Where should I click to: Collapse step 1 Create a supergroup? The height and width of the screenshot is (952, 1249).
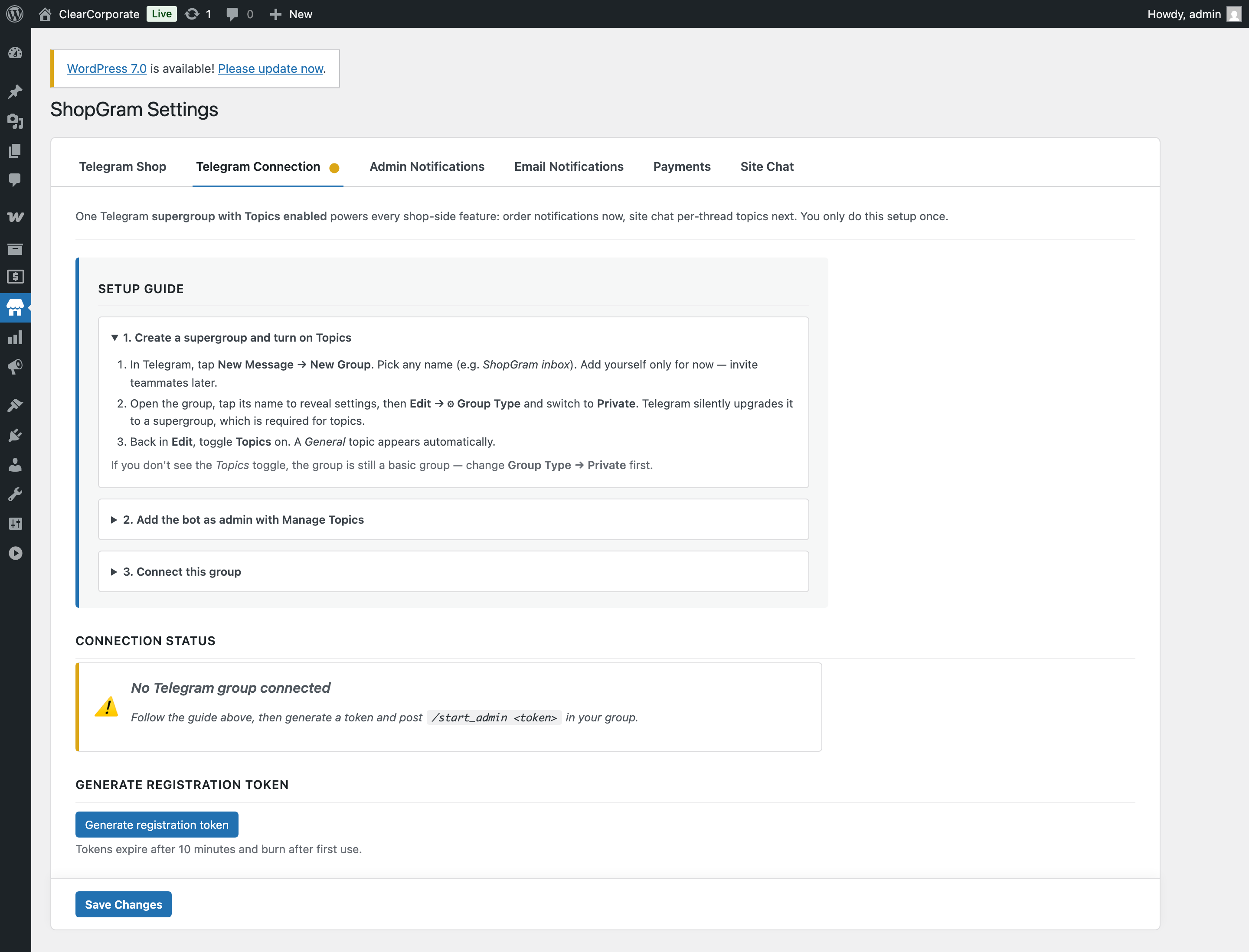click(231, 338)
